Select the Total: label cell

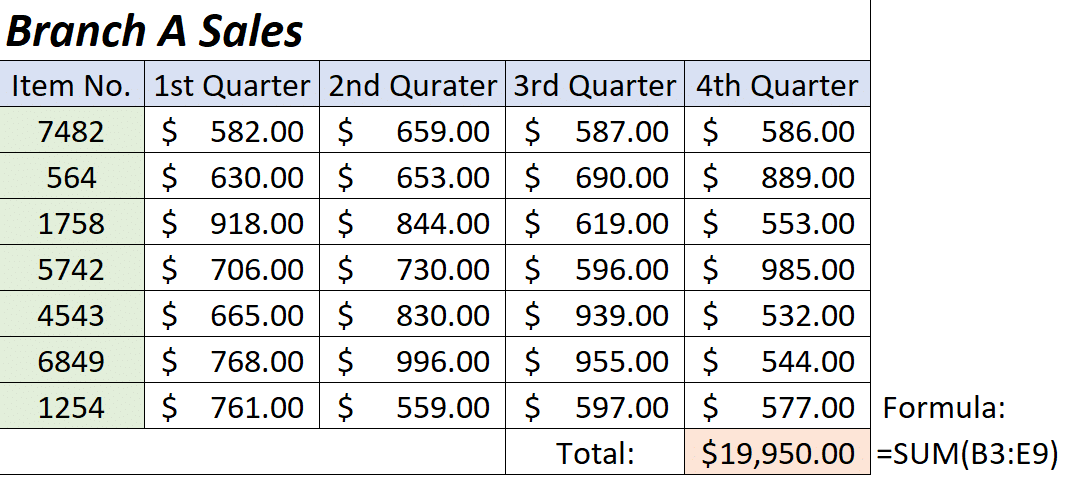[x=595, y=454]
